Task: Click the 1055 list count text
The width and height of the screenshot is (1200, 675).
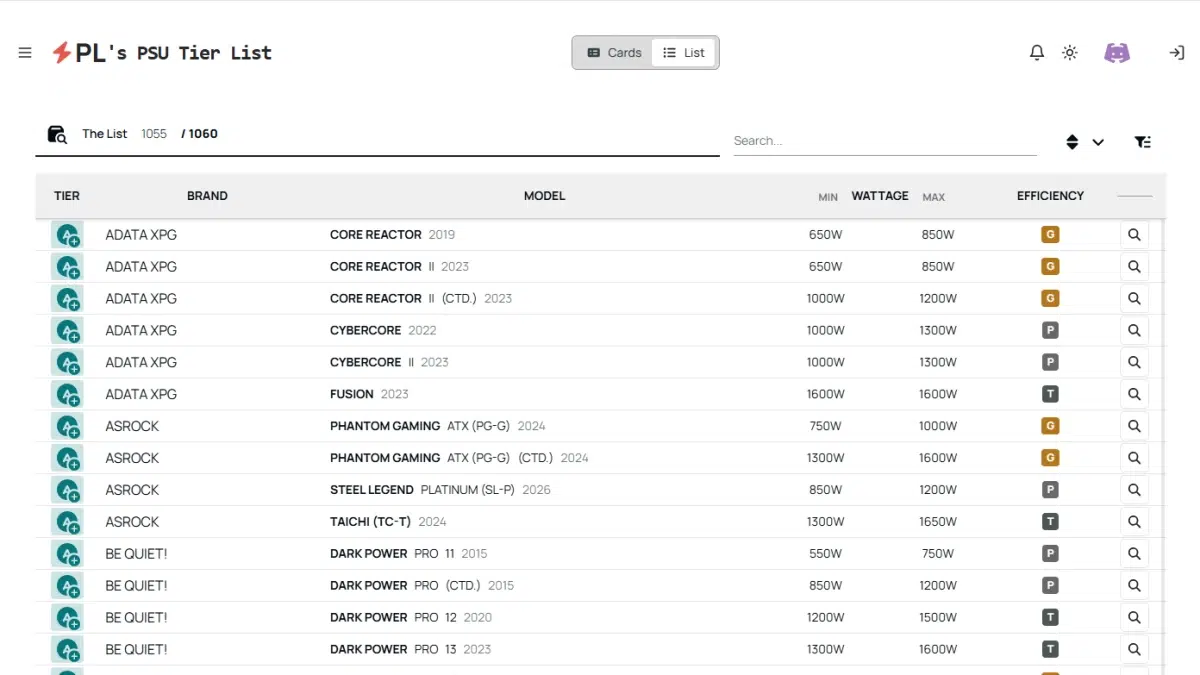Action: (x=154, y=134)
